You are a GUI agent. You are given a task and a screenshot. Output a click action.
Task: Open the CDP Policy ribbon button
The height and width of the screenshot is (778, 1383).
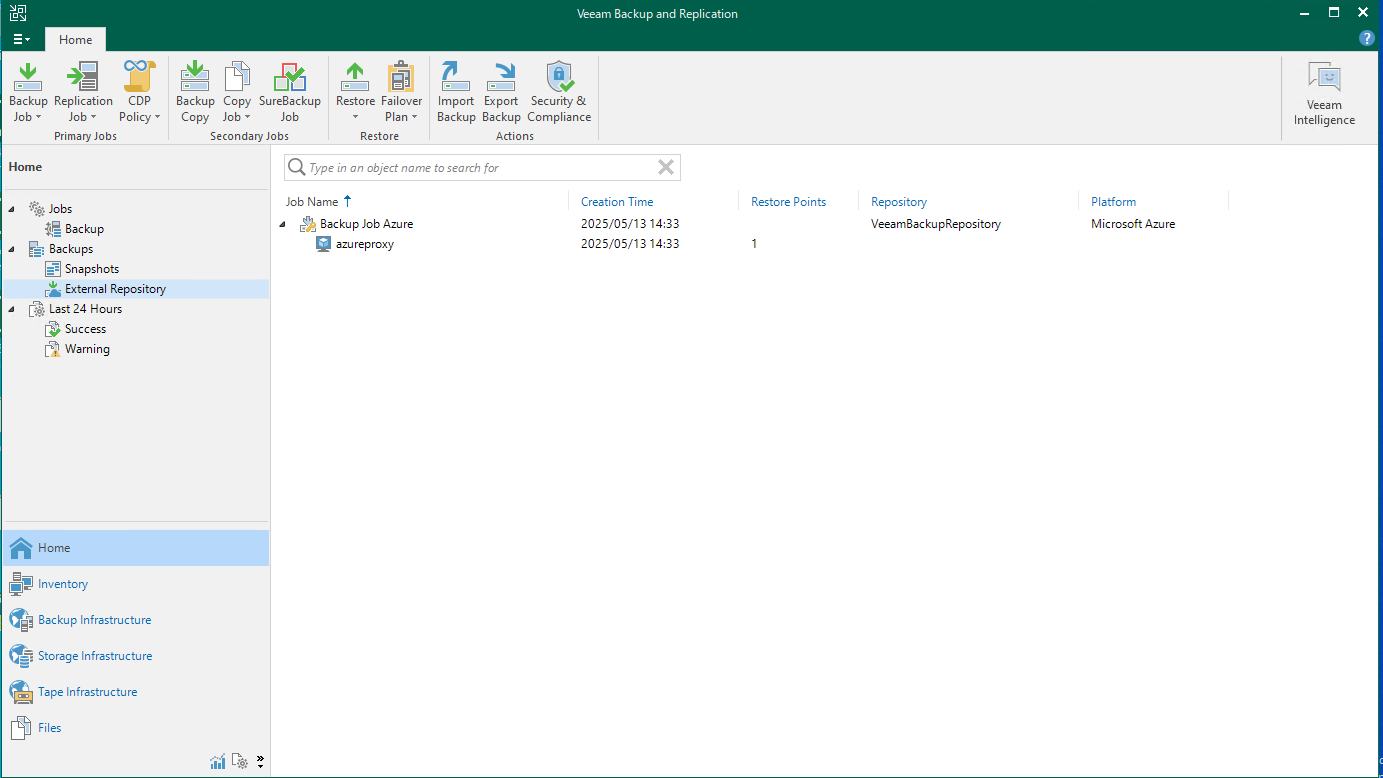(139, 91)
